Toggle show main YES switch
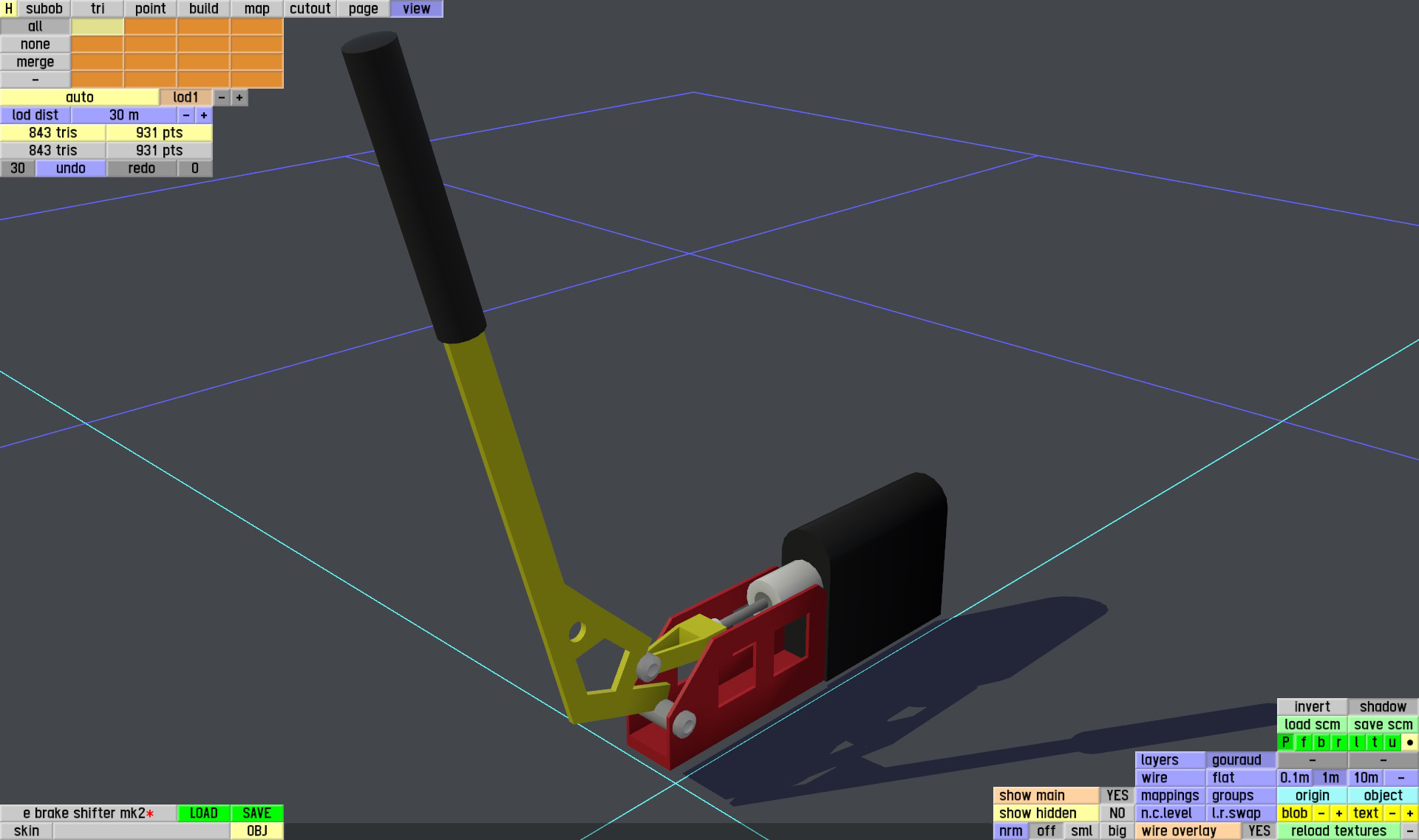1419x840 pixels. coord(1117,796)
